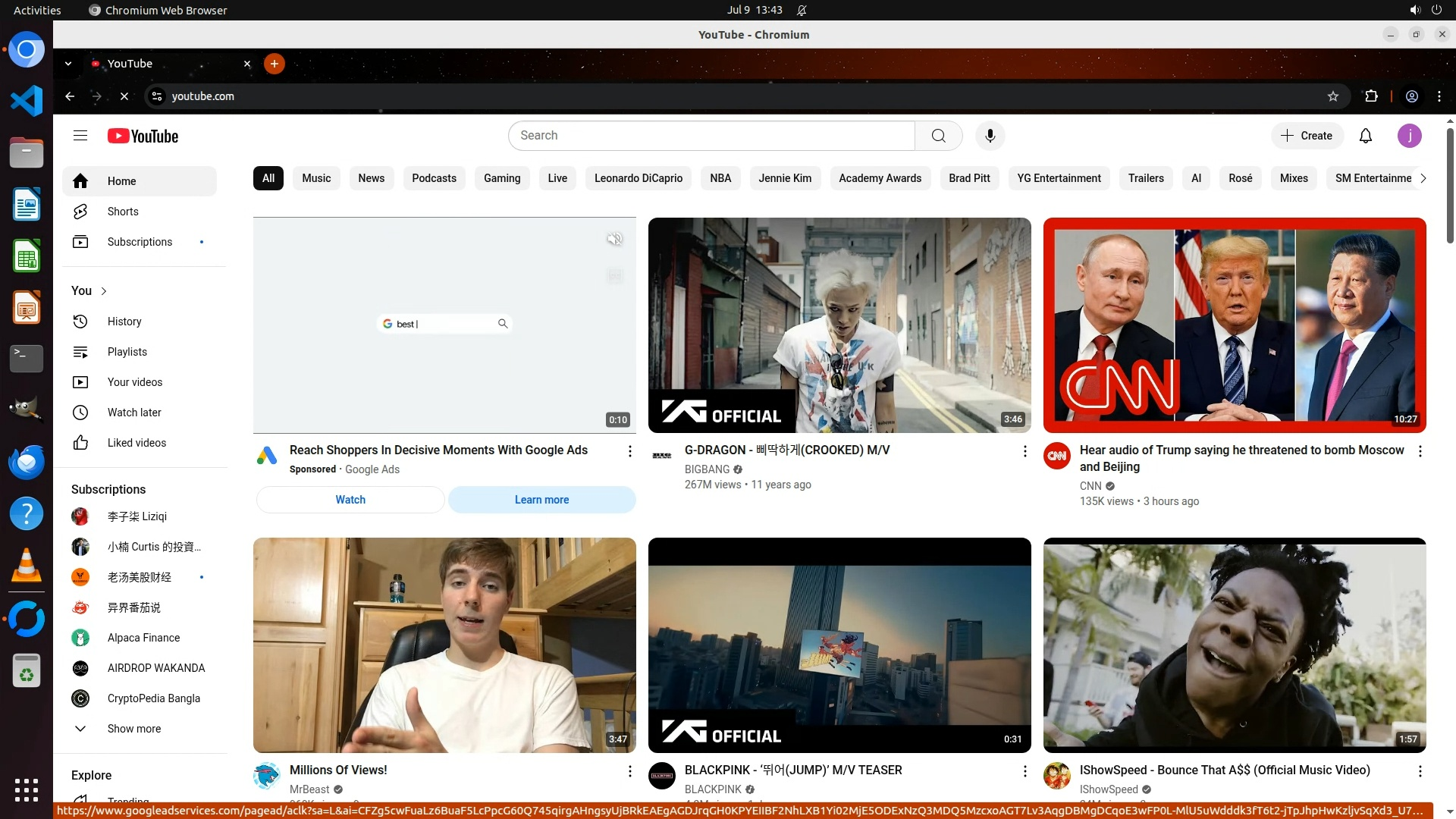Bookmark this page with star icon

(1332, 96)
